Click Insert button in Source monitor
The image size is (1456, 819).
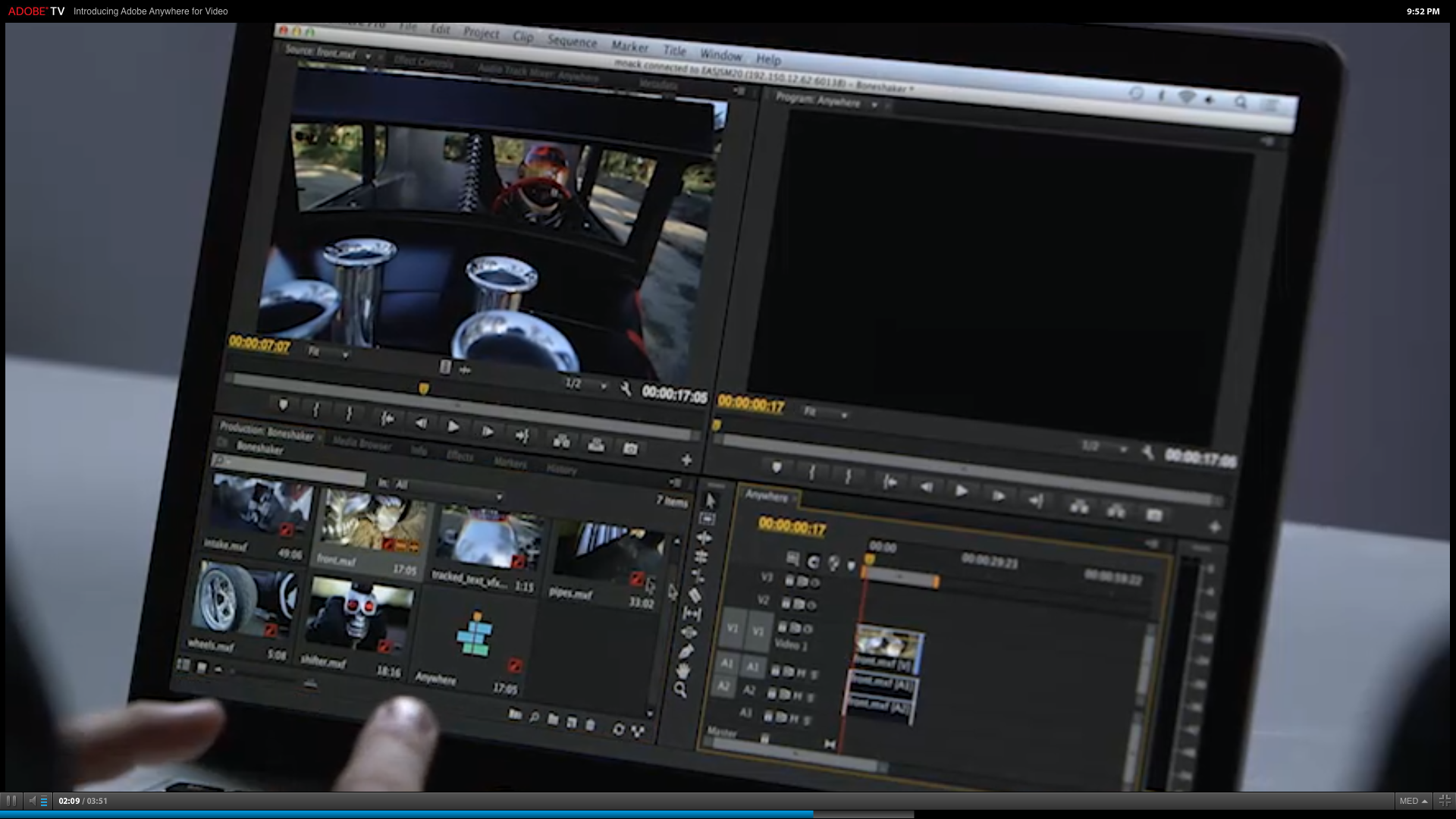(561, 441)
